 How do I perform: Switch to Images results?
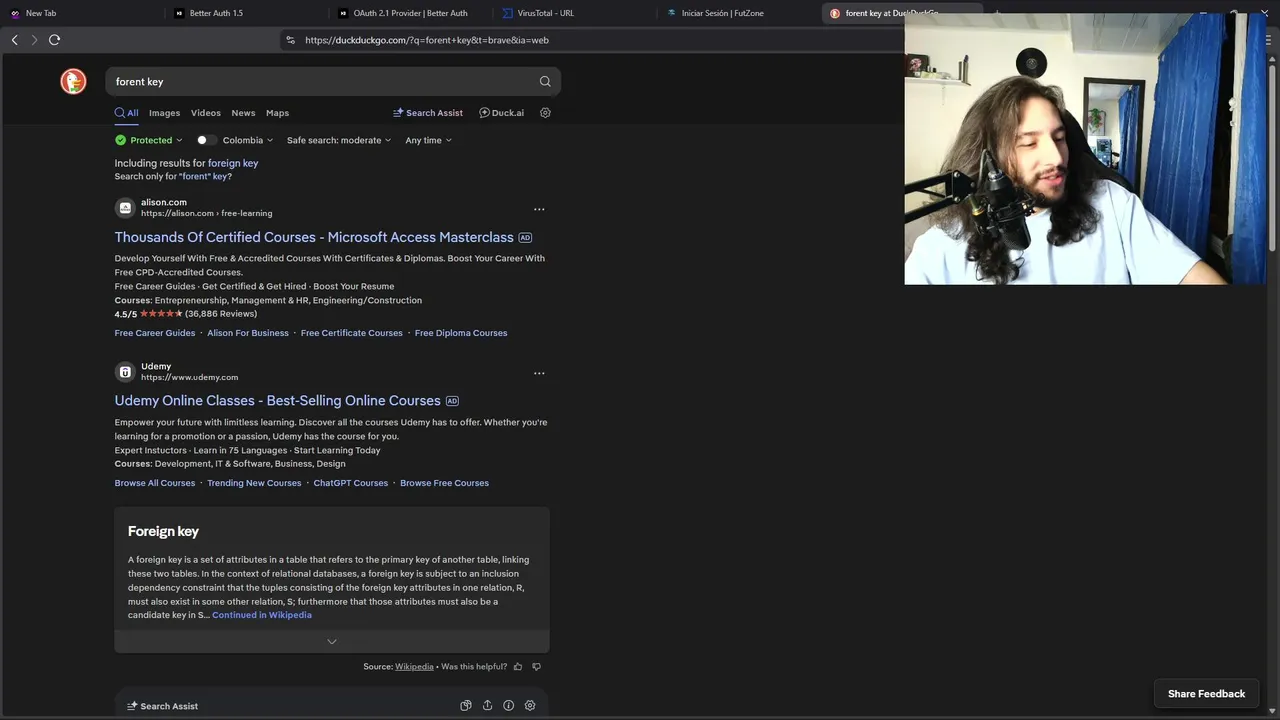(x=165, y=113)
